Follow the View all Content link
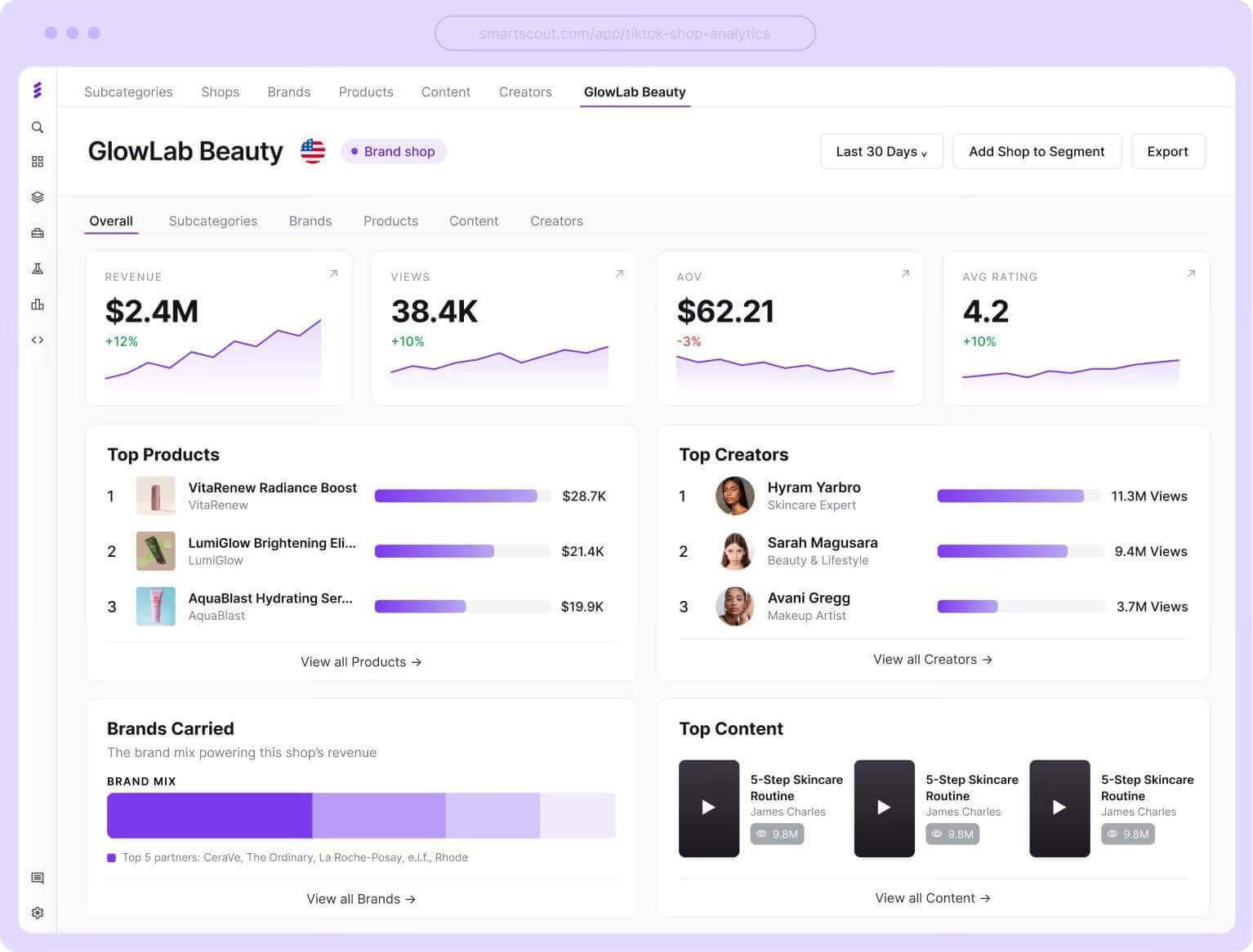The image size is (1253, 952). [933, 897]
